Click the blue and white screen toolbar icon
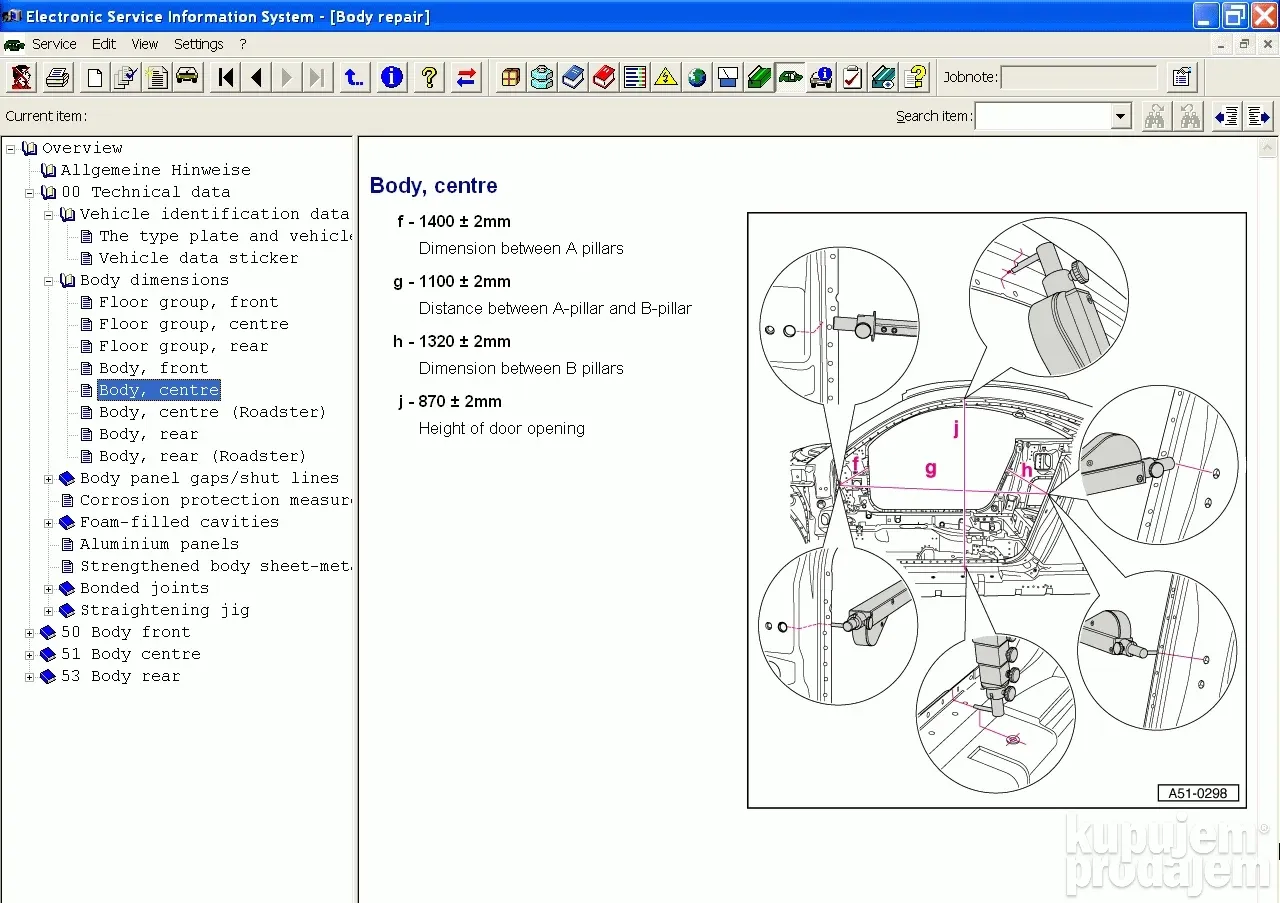Viewport: 1280px width, 903px height. point(728,77)
